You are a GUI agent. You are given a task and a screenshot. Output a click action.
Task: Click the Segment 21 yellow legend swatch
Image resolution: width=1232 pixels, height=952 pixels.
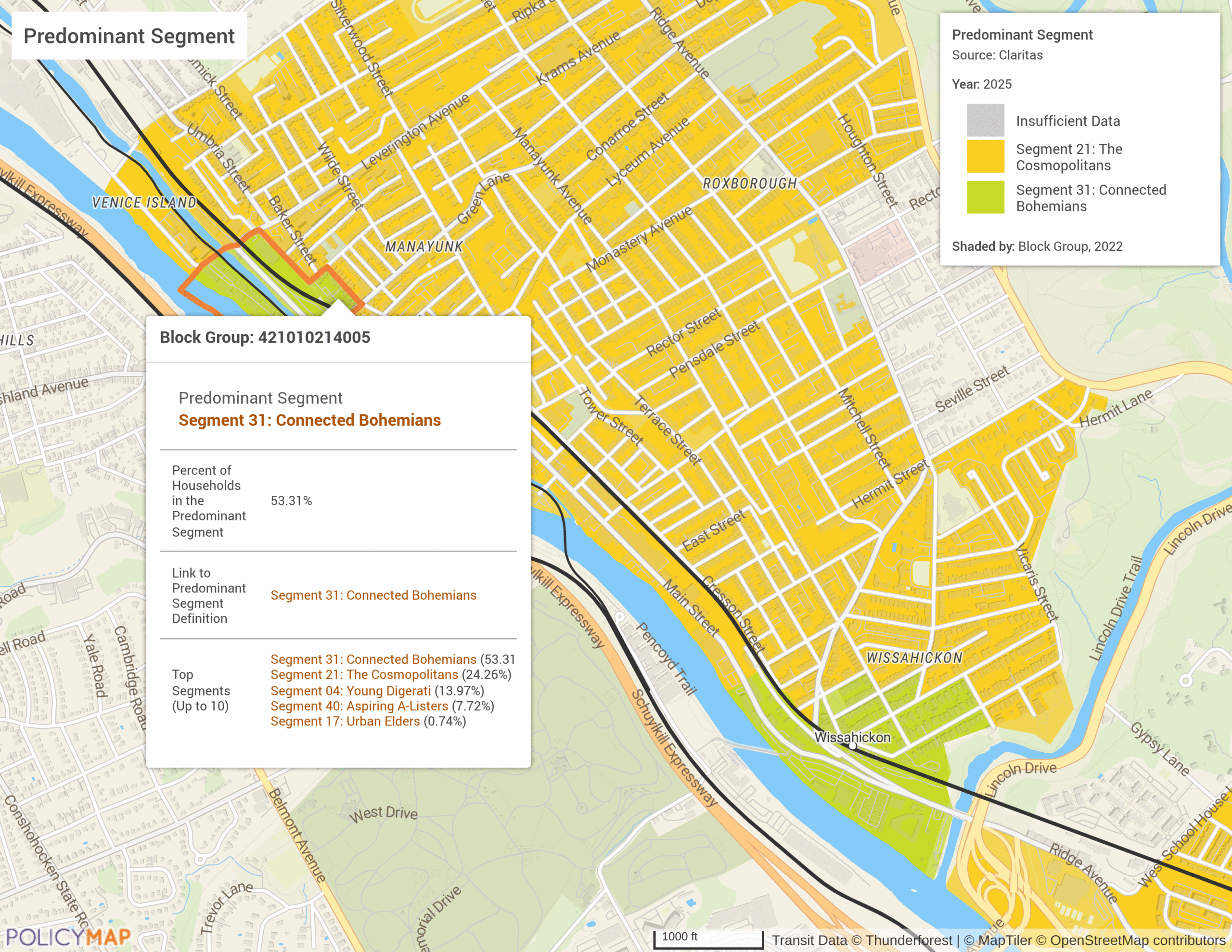(x=985, y=156)
